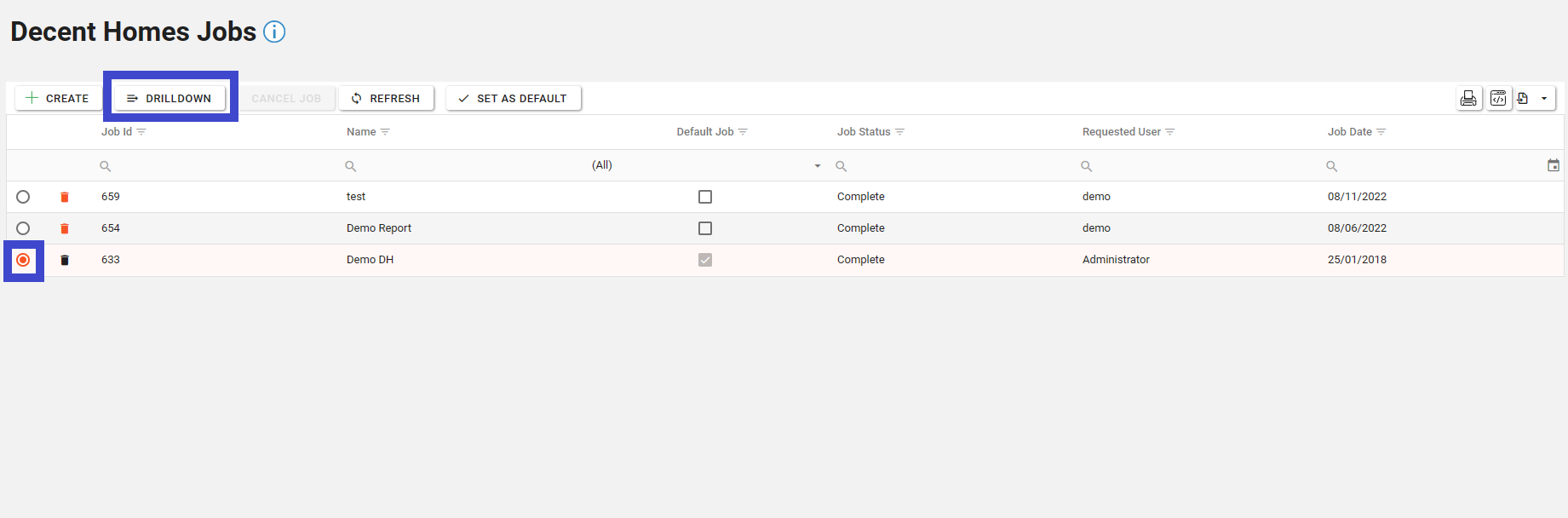
Task: Select the radio button for job 659
Action: 23,197
